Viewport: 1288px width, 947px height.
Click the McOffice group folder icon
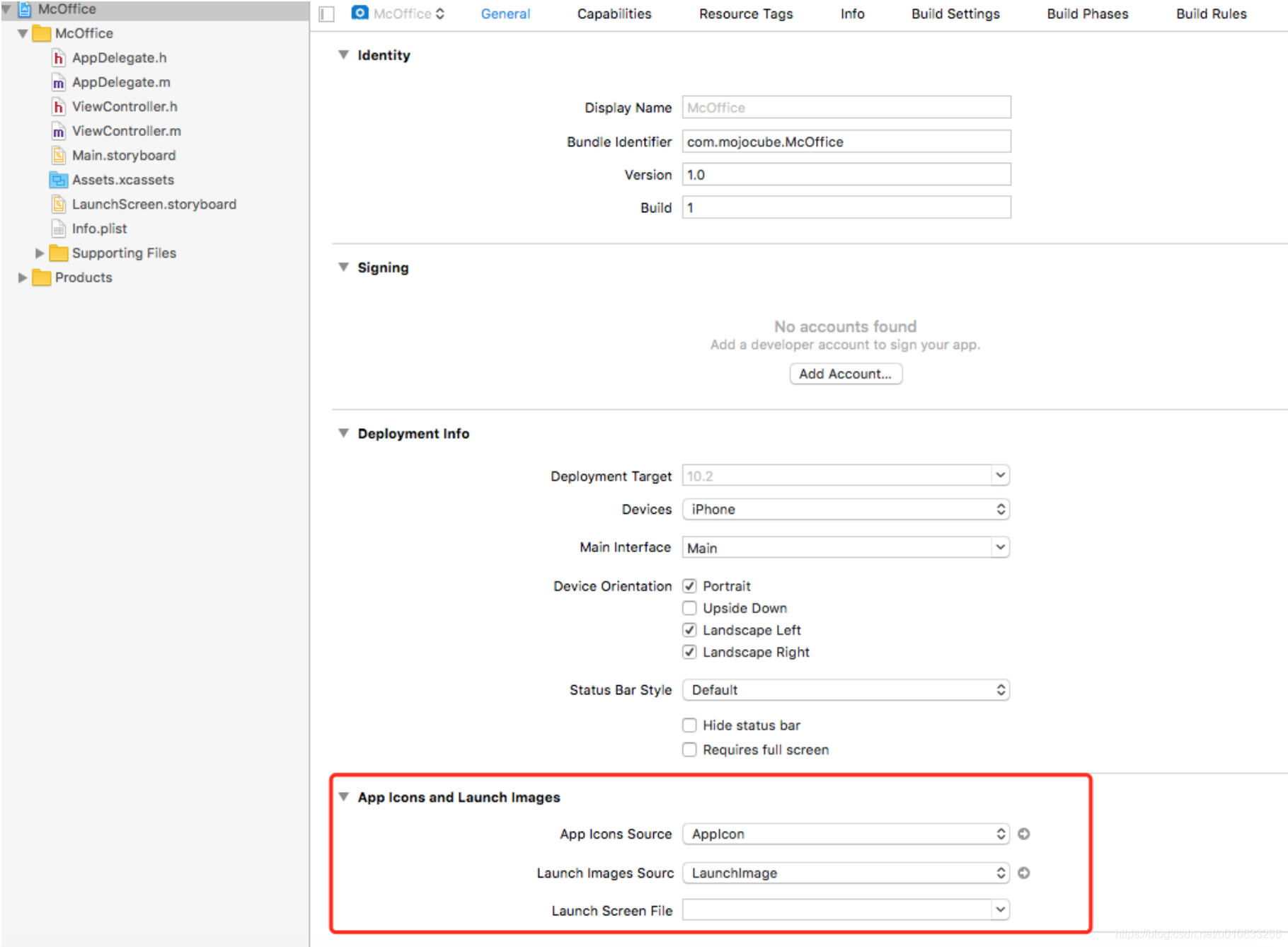pos(42,34)
